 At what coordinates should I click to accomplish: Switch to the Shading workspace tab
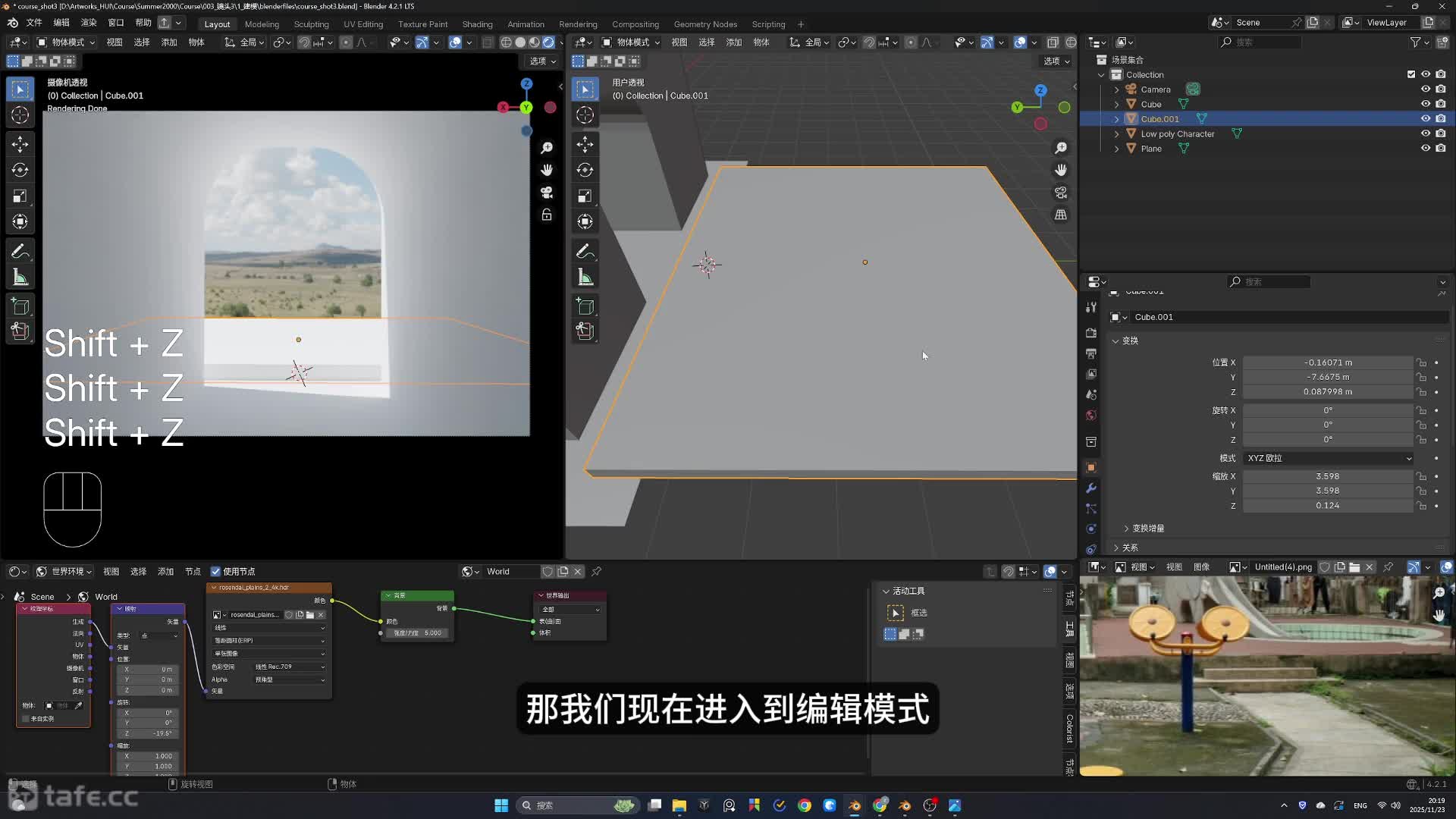[477, 24]
